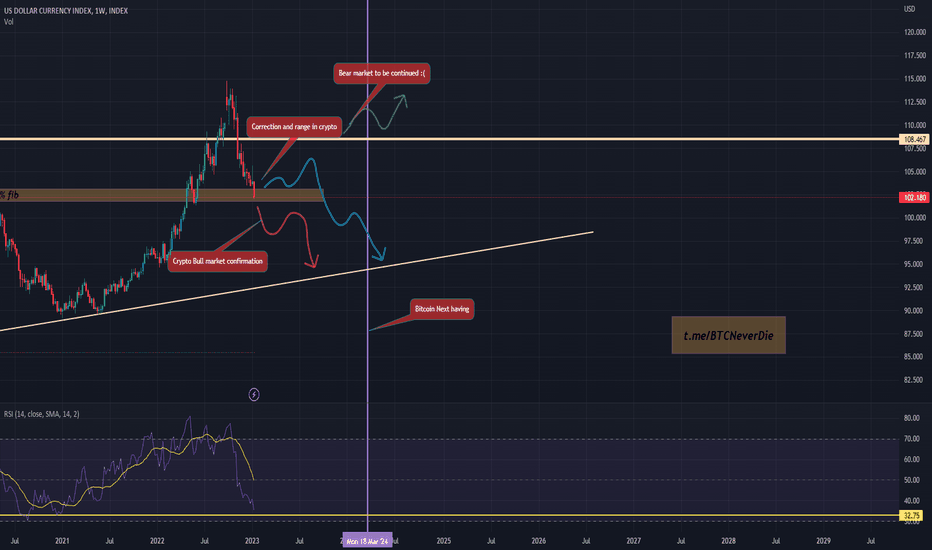Click the 115.000 price axis label
Viewport: 932px width, 550px height.
pos(915,78)
